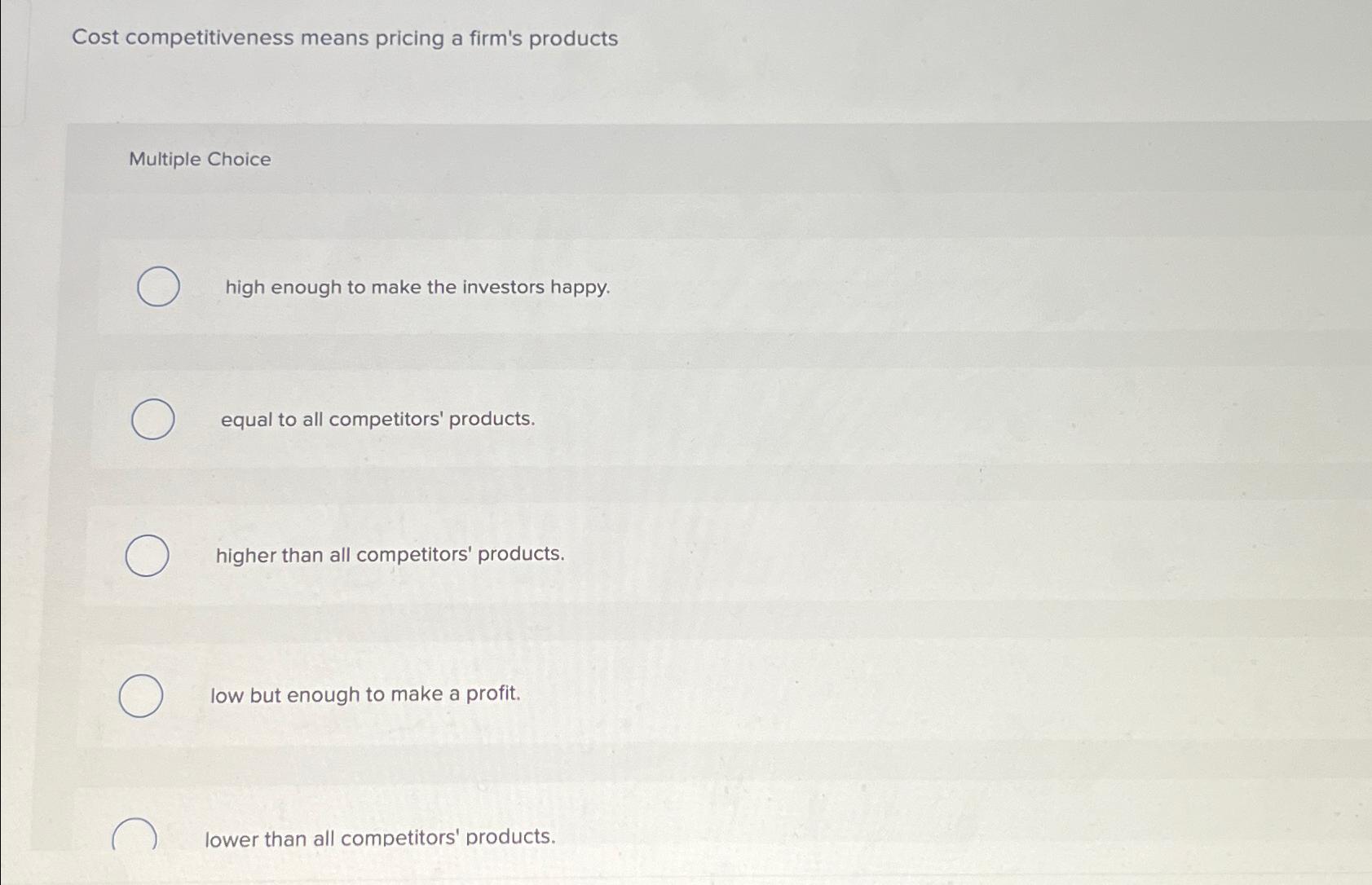Click the question about cost competitiveness

[x=343, y=38]
